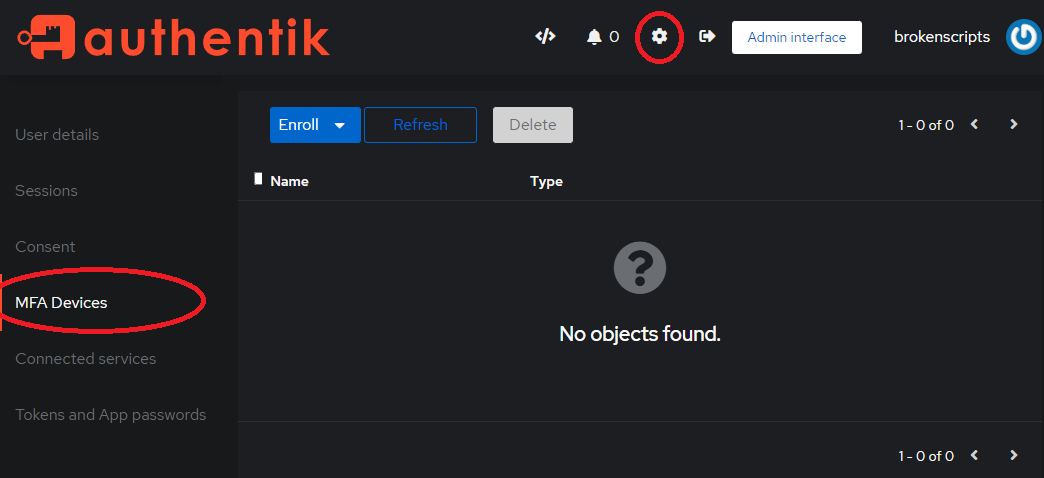Open Tokens and App passwords section
Image resolution: width=1044 pixels, height=478 pixels.
pyautogui.click(x=111, y=415)
